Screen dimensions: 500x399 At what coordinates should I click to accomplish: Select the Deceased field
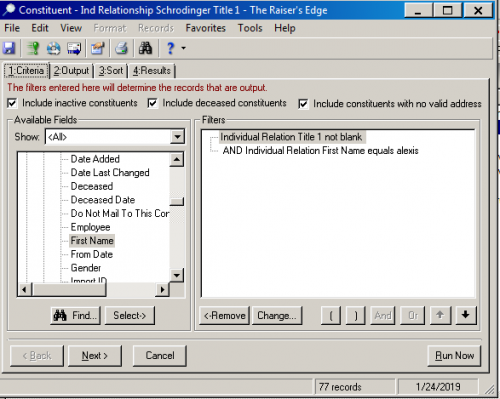click(92, 186)
